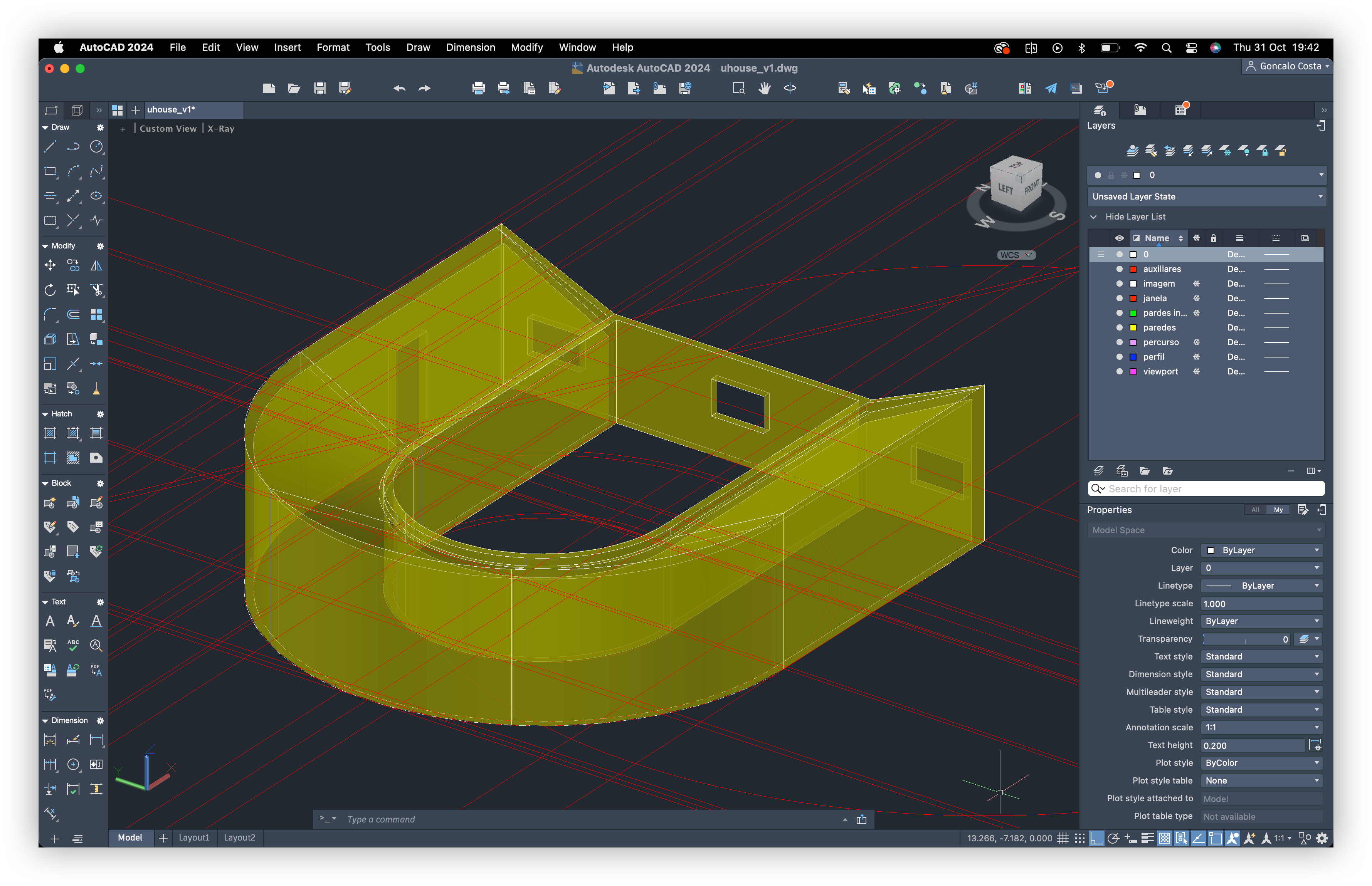The image size is (1372, 886).
Task: Toggle visibility of paredes layer
Action: point(1119,327)
